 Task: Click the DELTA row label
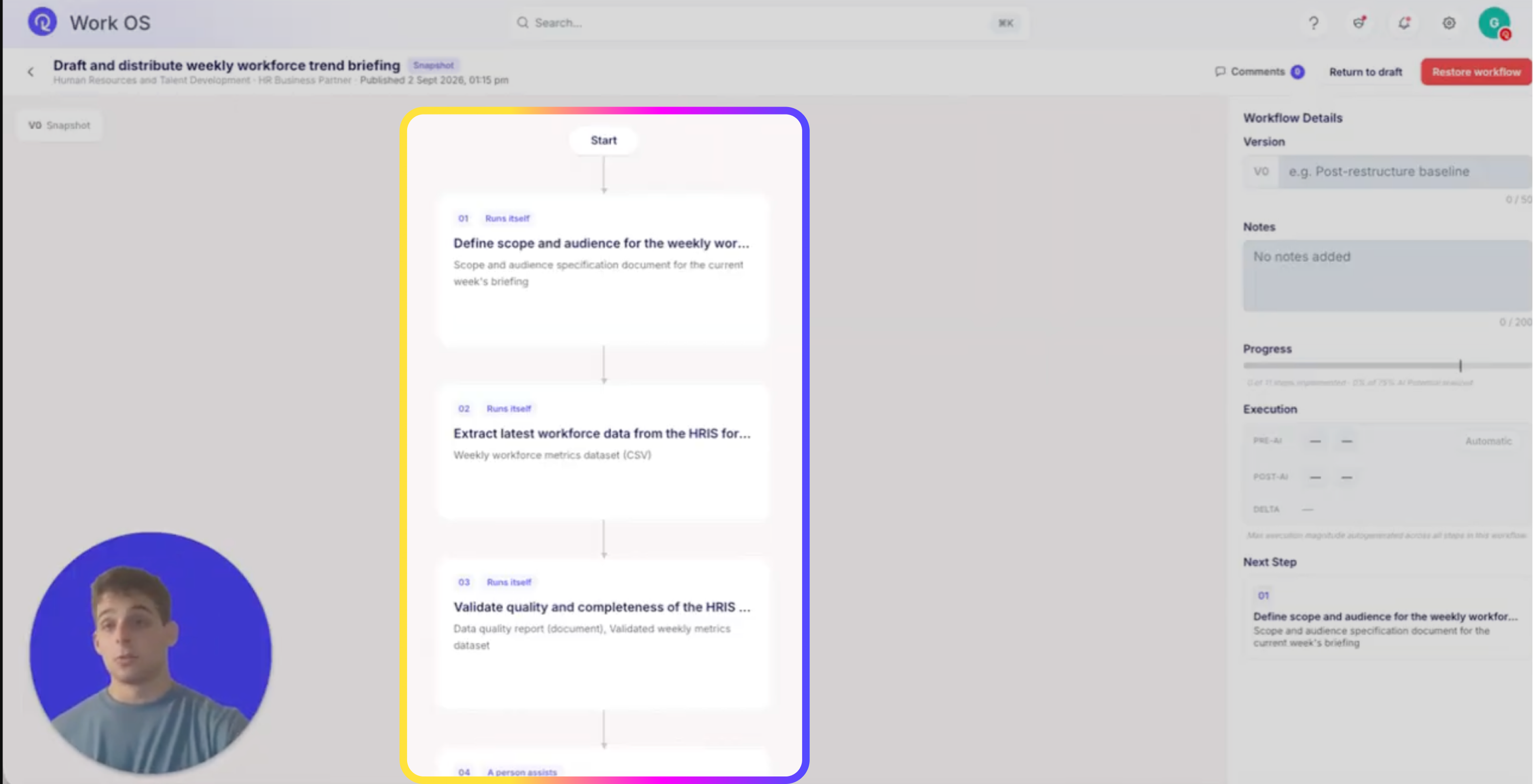tap(1266, 510)
